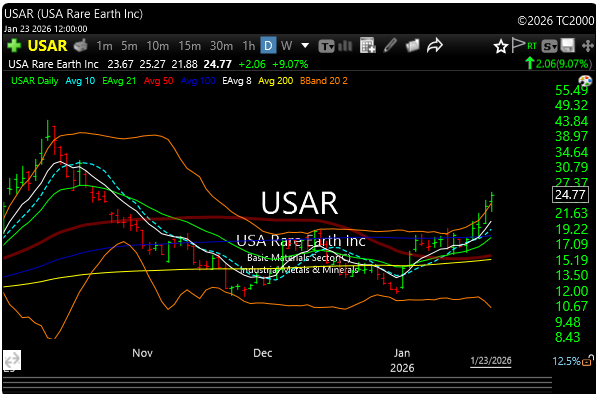Open the notes icon in toolbar
Image resolution: width=596 pixels, height=394 pixels.
pos(412,46)
